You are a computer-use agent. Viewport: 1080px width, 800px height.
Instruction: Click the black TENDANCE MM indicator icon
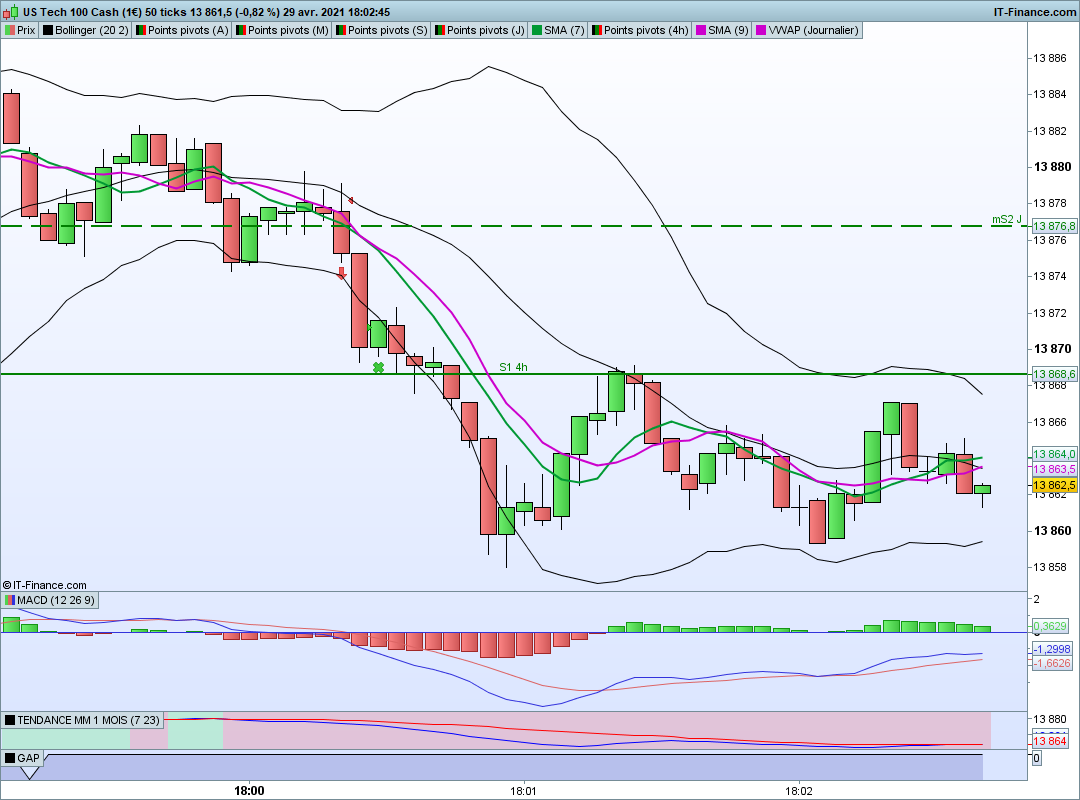click(10, 720)
